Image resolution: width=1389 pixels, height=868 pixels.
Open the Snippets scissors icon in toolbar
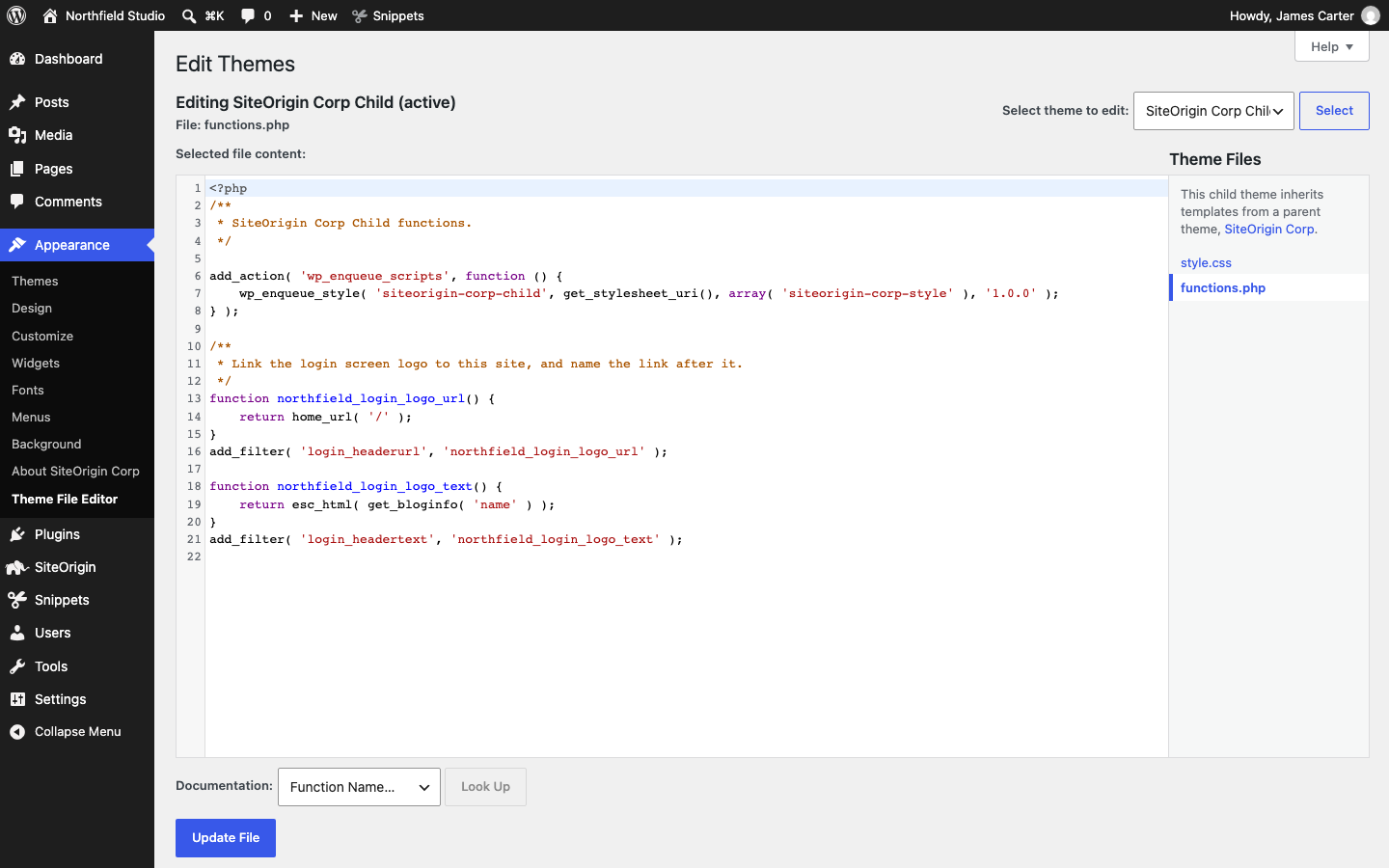click(360, 15)
